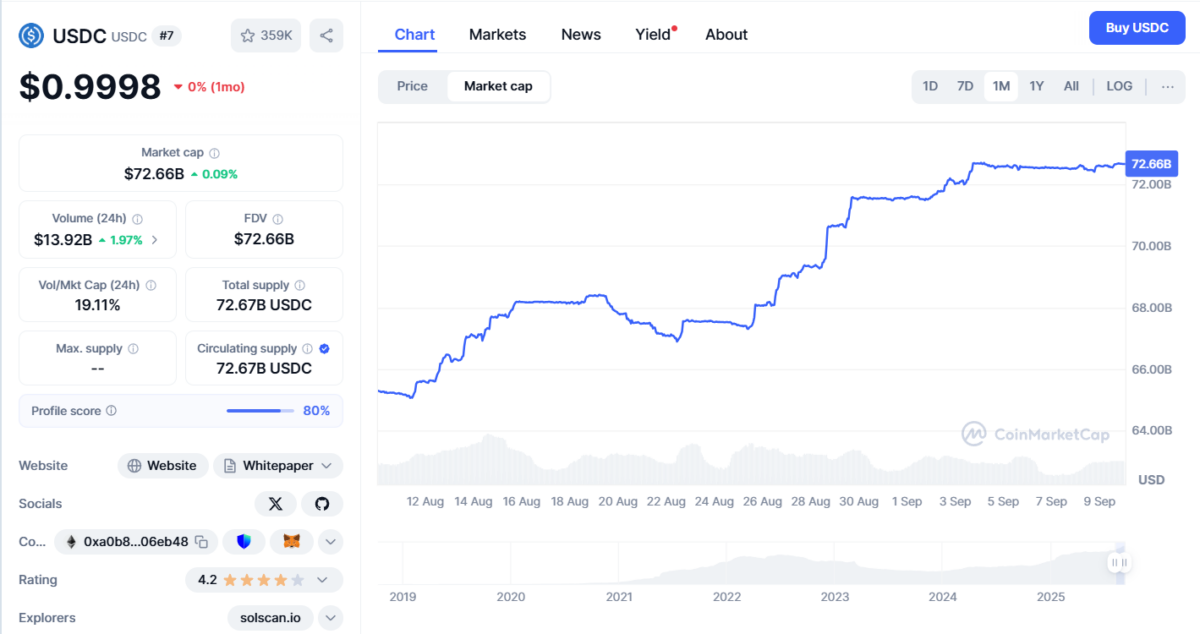This screenshot has width=1200, height=634.
Task: Click the 0% (1mo) price change
Action: click(x=209, y=87)
